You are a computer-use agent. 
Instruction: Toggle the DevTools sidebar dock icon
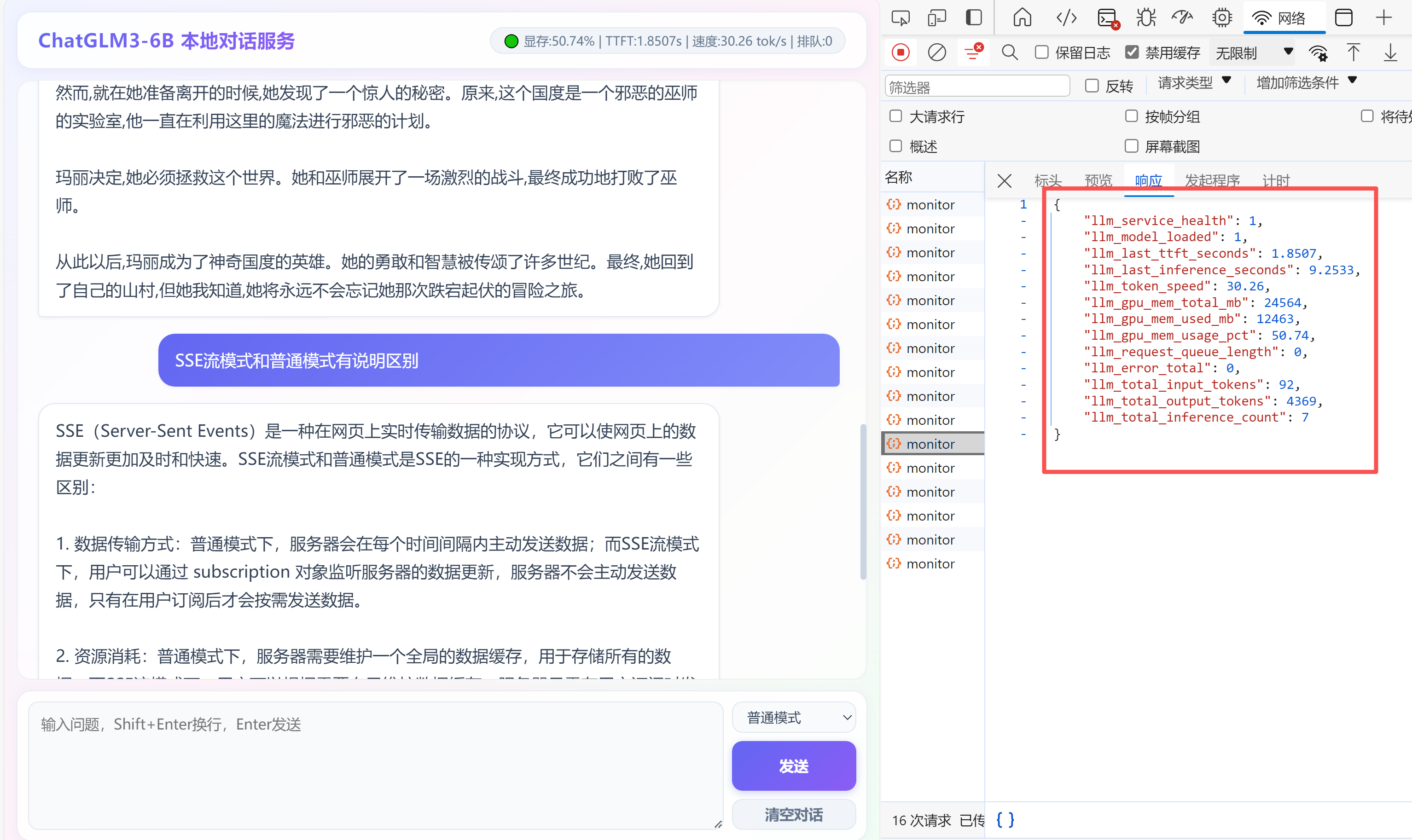tap(974, 18)
